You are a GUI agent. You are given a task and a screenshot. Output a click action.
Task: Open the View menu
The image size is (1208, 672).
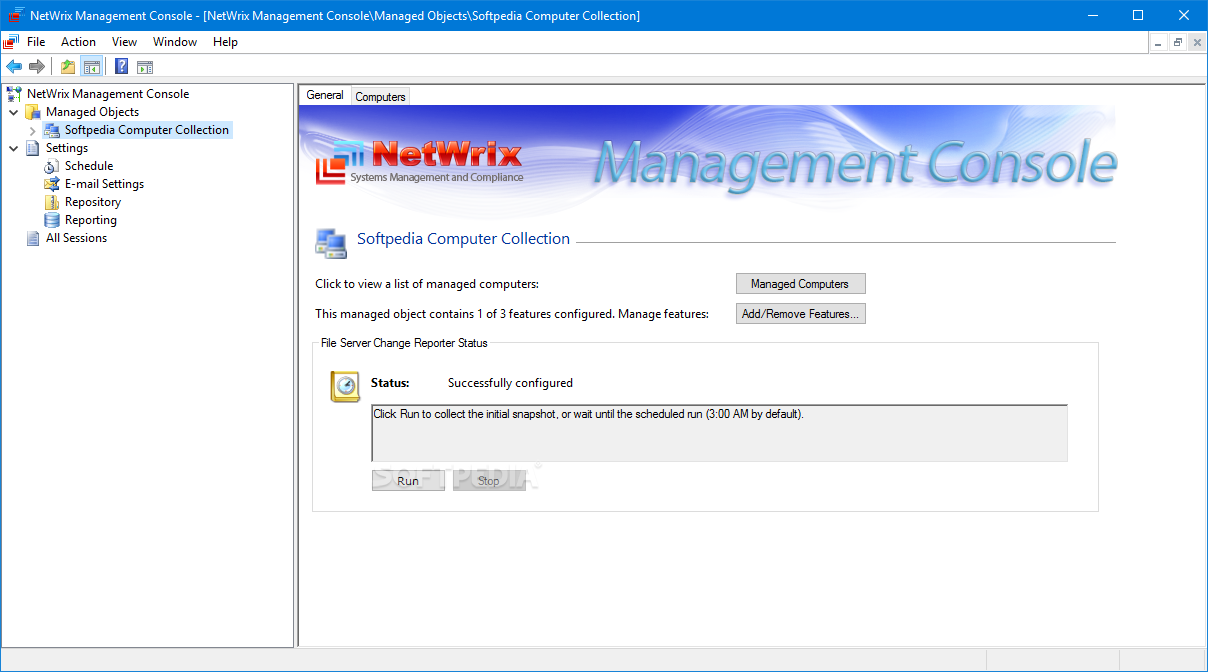(124, 42)
